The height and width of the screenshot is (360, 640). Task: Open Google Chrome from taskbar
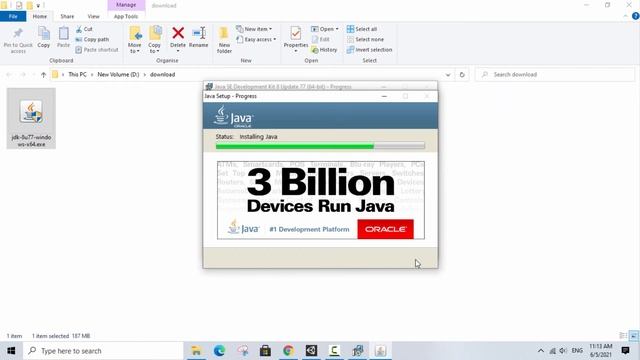click(x=289, y=351)
